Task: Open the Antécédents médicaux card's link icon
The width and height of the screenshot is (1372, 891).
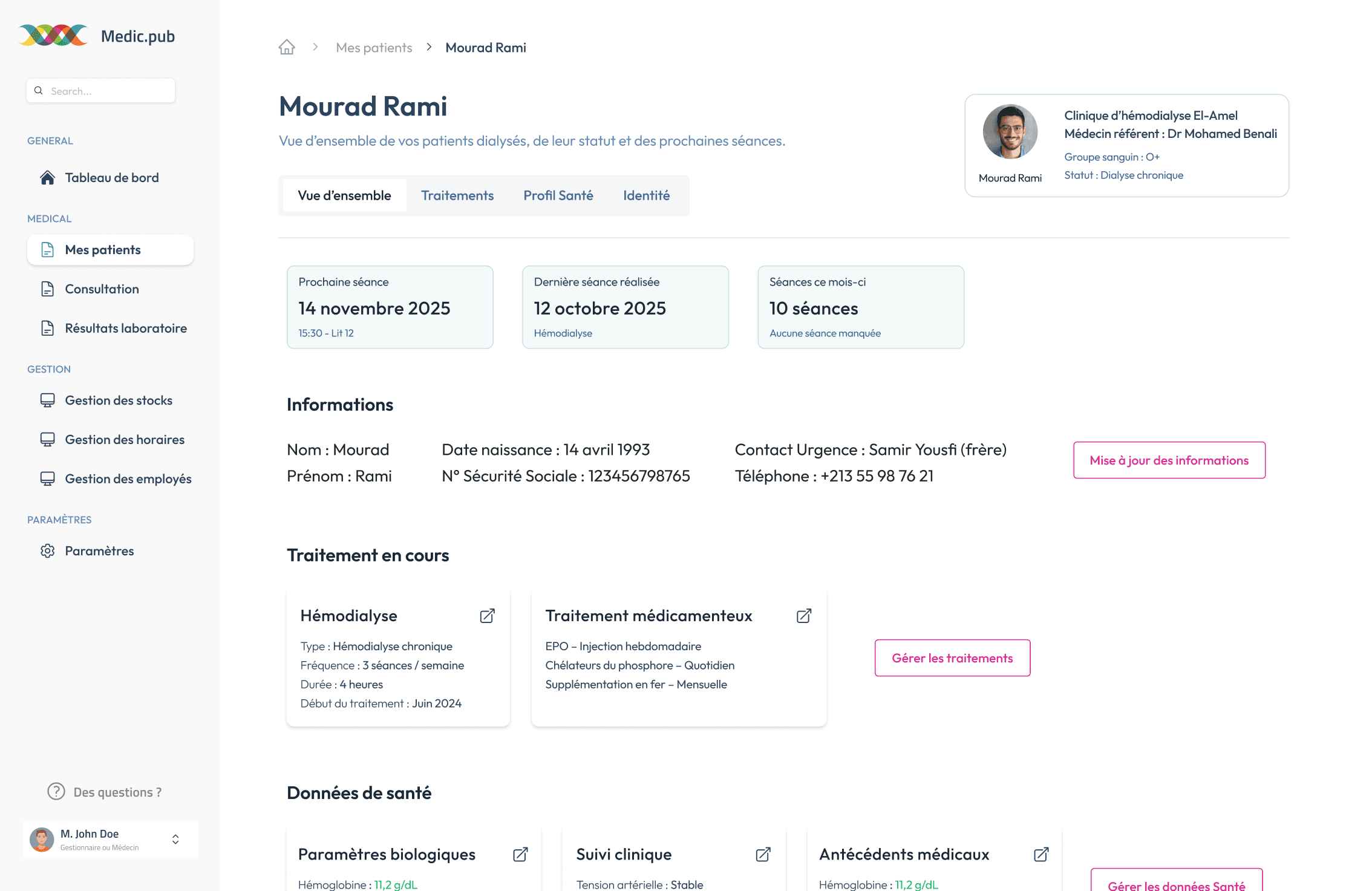Action: (x=1041, y=854)
